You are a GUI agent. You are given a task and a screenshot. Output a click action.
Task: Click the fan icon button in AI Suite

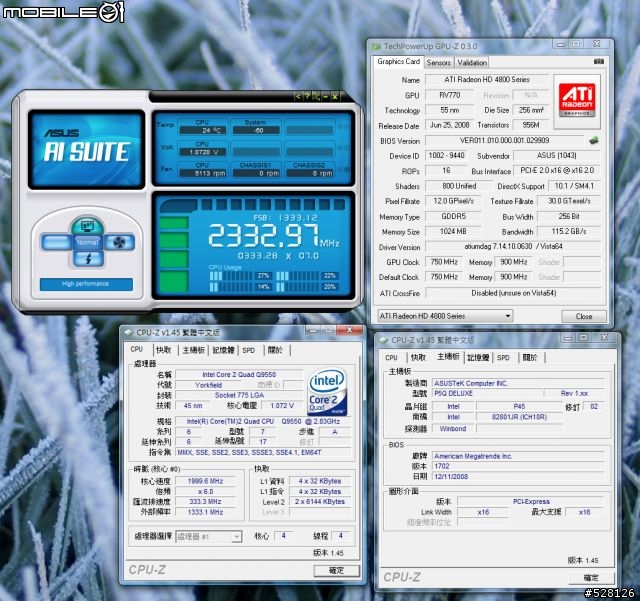[119, 243]
